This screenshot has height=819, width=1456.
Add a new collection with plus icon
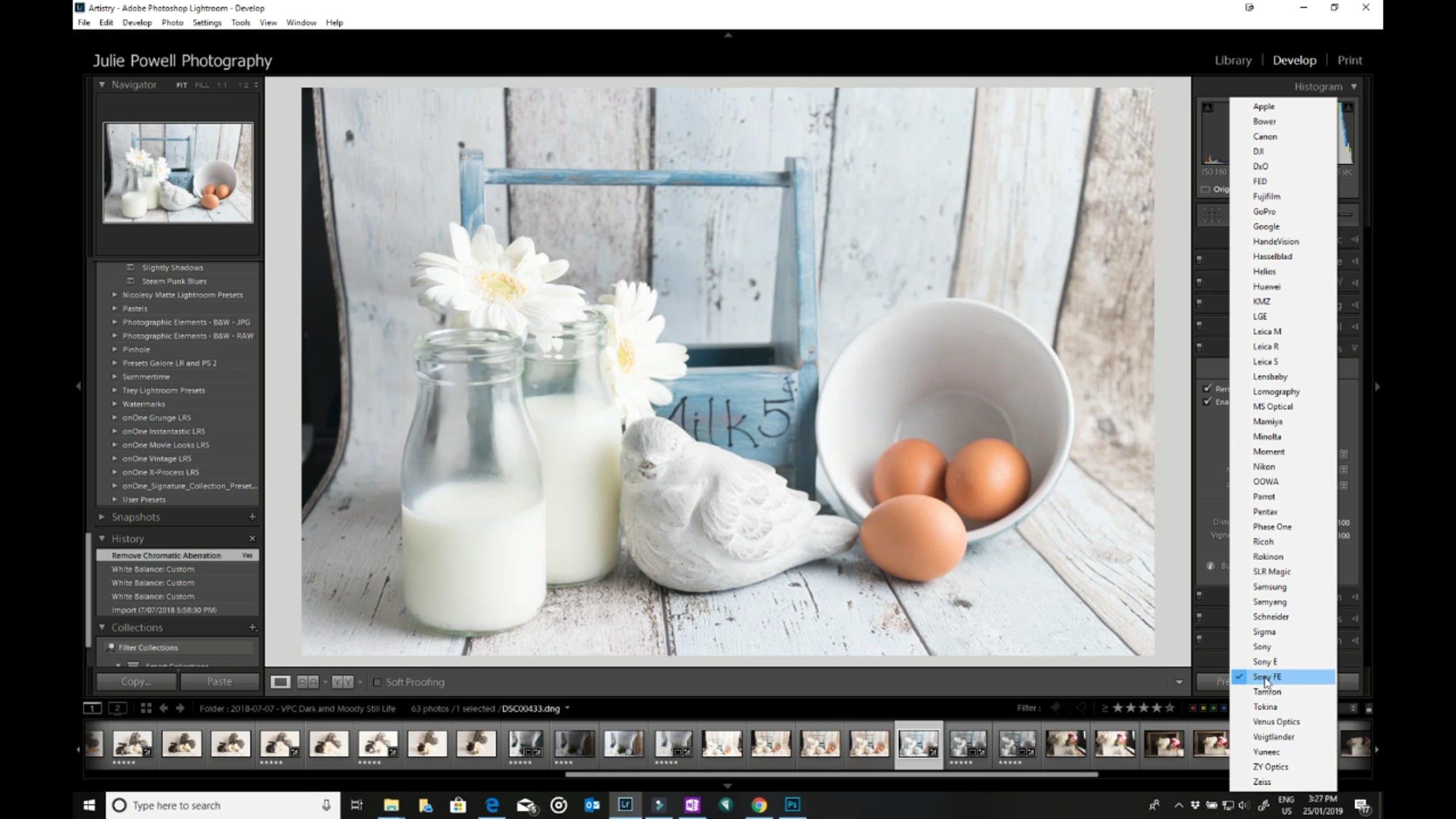252,627
